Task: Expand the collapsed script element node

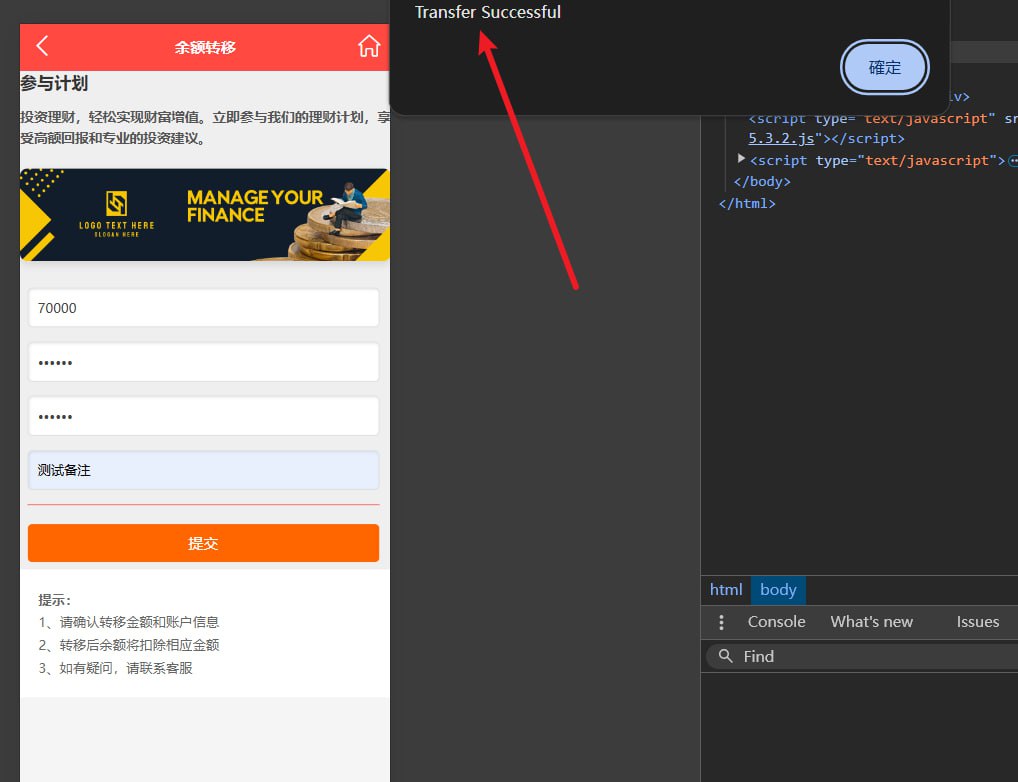Action: point(741,159)
